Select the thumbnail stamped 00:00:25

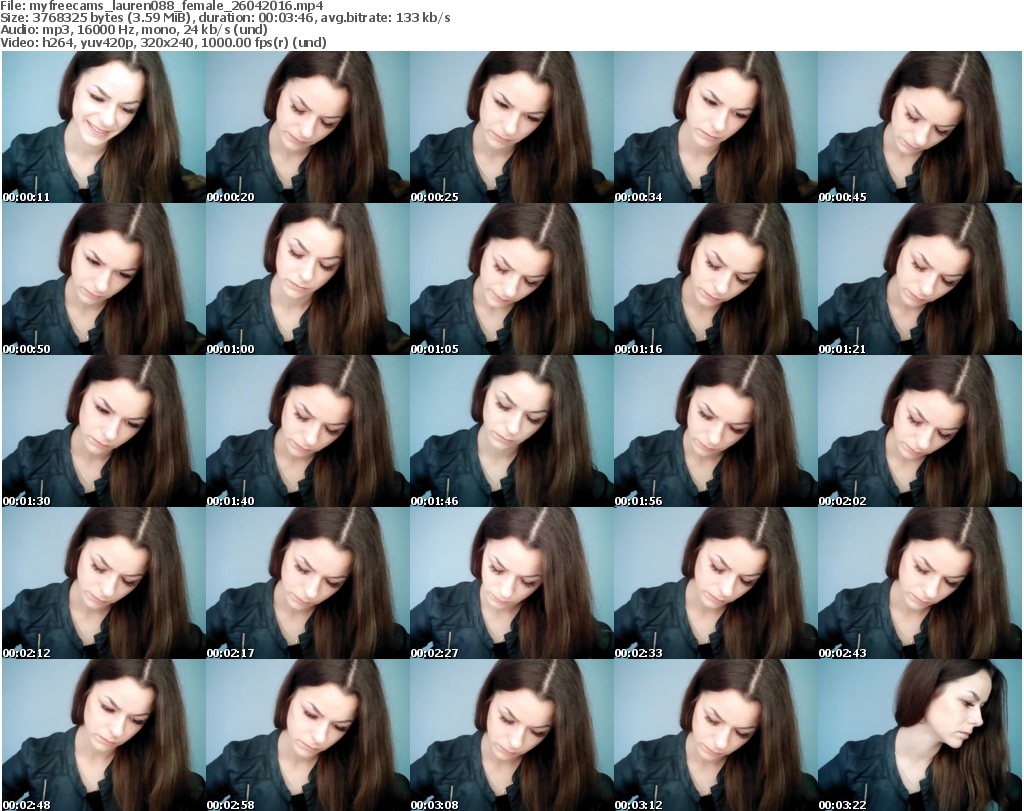pos(512,127)
